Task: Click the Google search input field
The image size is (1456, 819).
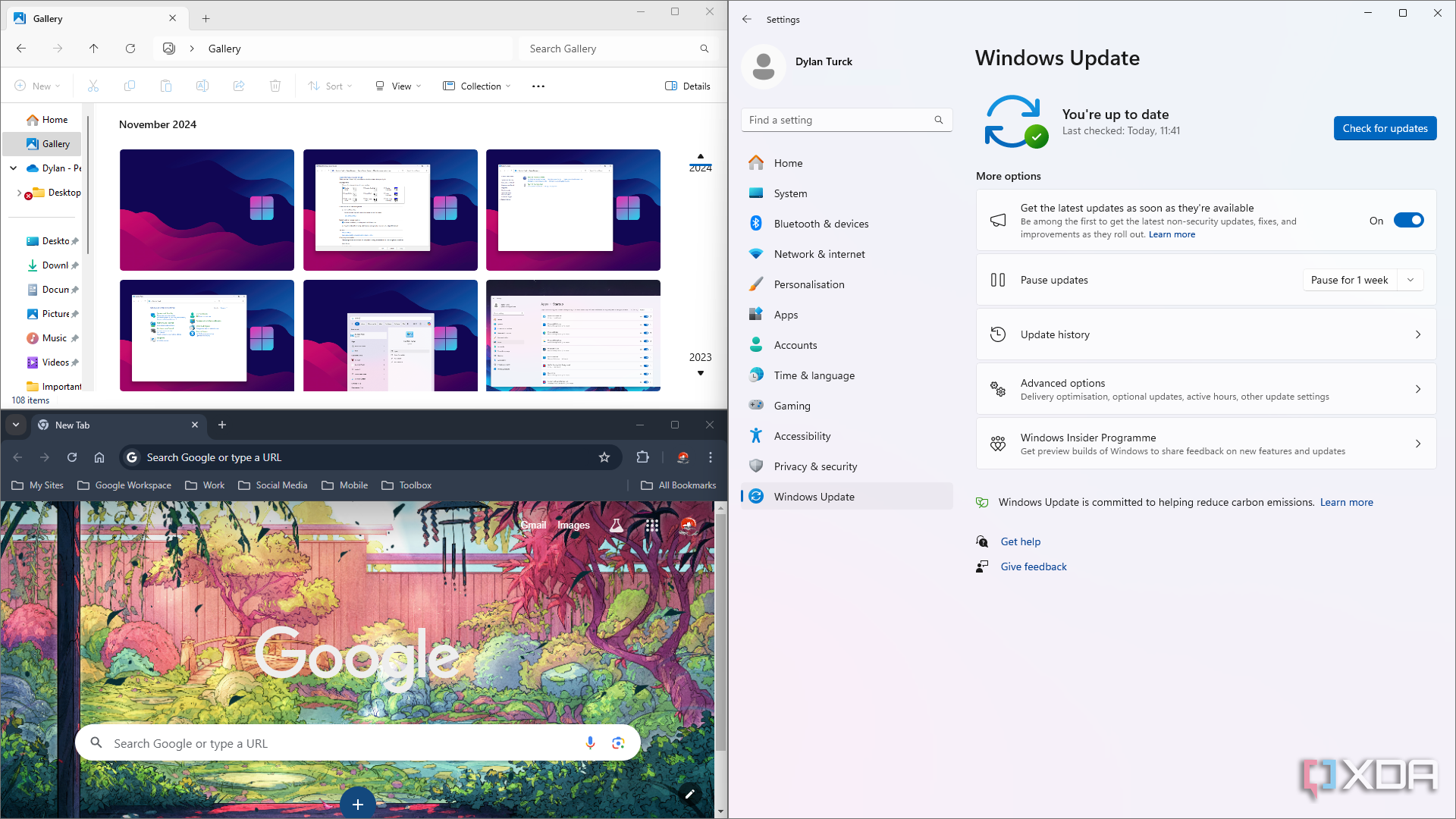Action: 357,743
